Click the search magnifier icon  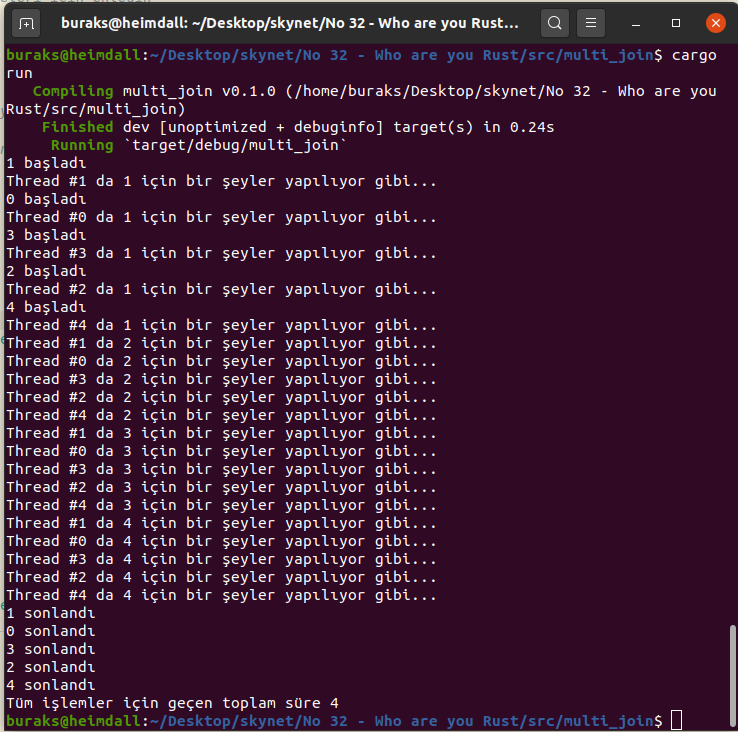(556, 22)
